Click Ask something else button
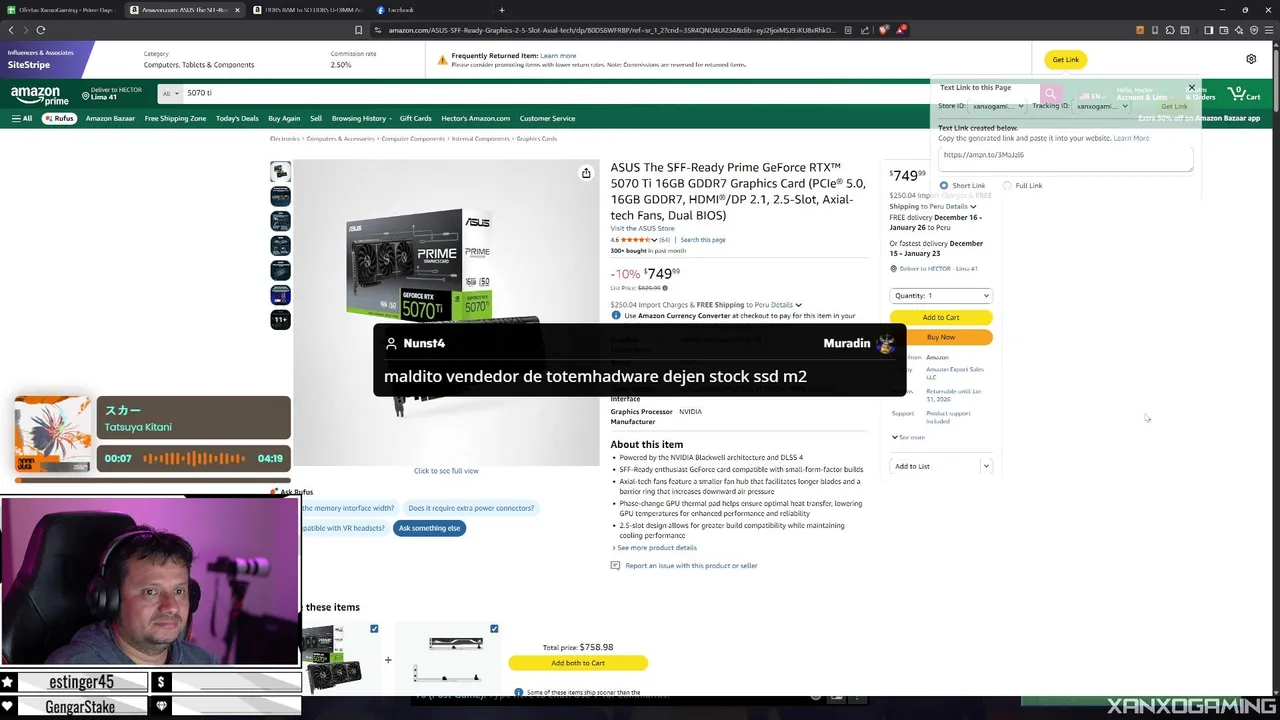 coord(429,528)
